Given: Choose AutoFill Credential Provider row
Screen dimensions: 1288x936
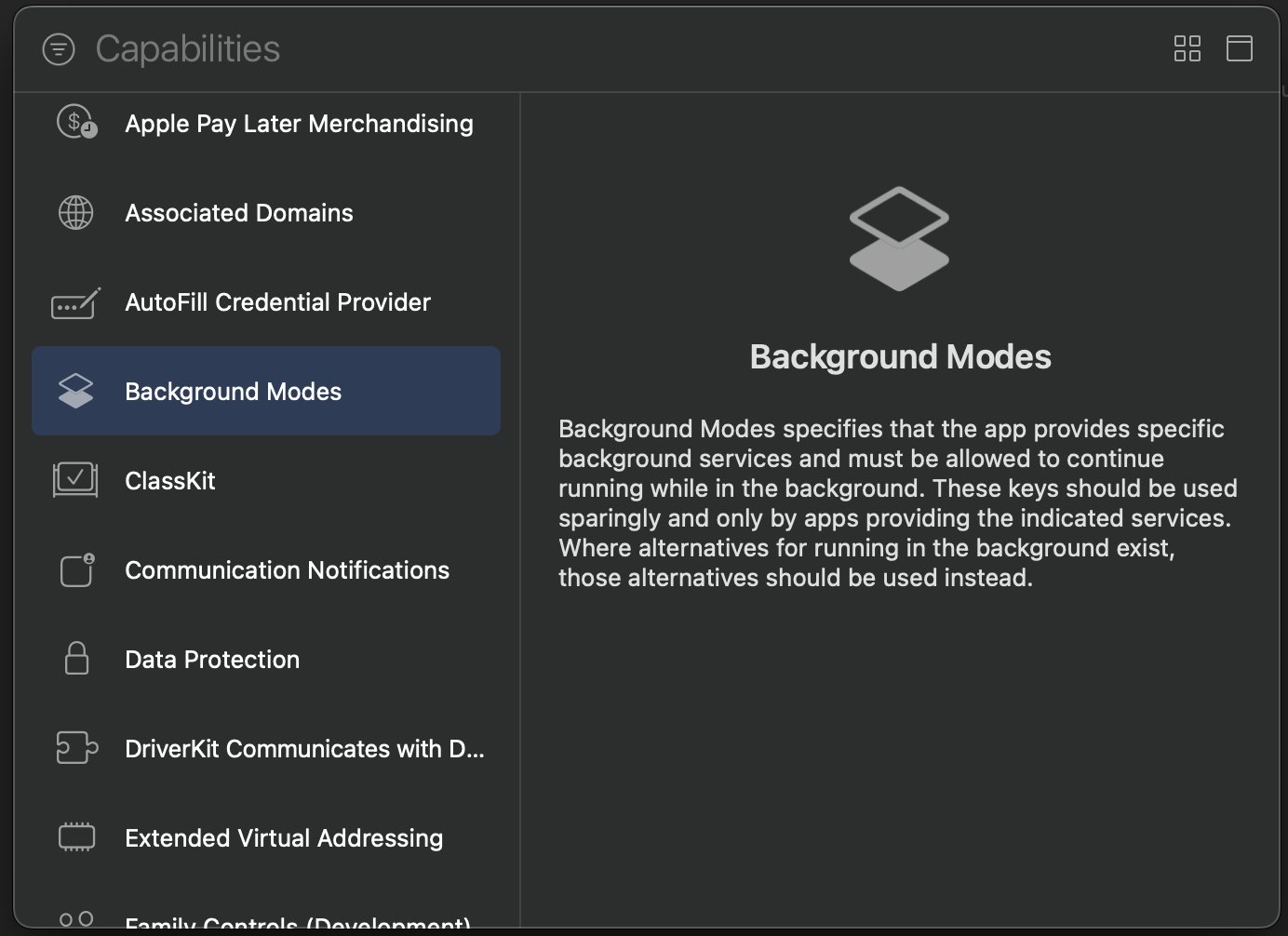Looking at the screenshot, I should [x=266, y=302].
